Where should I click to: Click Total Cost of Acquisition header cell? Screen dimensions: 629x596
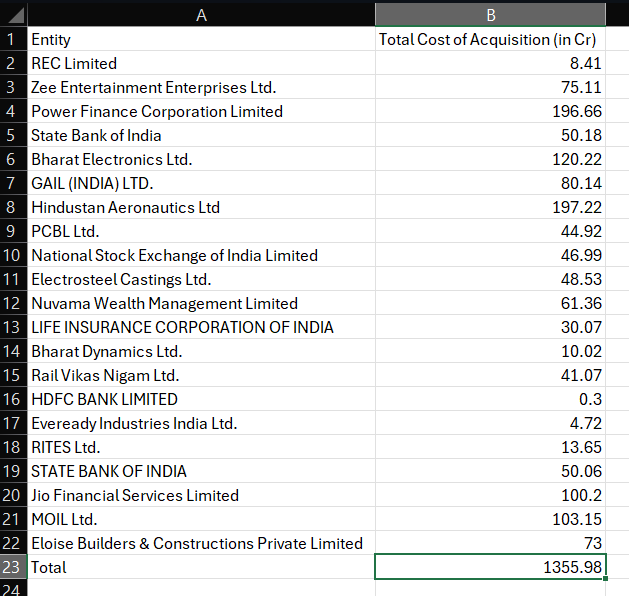point(490,39)
